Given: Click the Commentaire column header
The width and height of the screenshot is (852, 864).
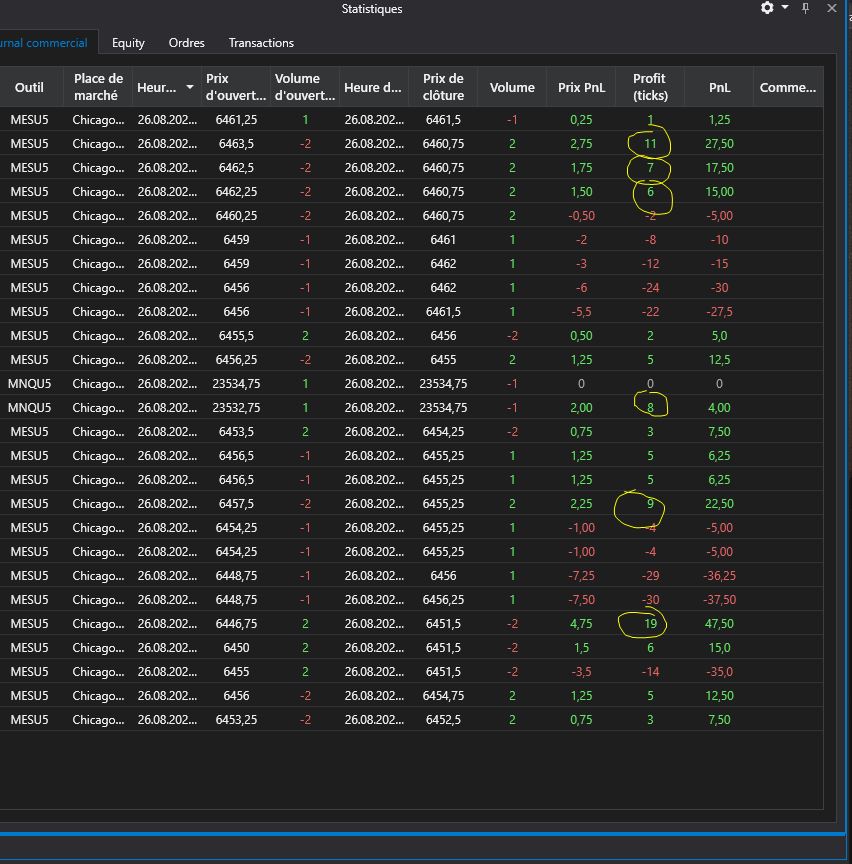Looking at the screenshot, I should point(787,87).
